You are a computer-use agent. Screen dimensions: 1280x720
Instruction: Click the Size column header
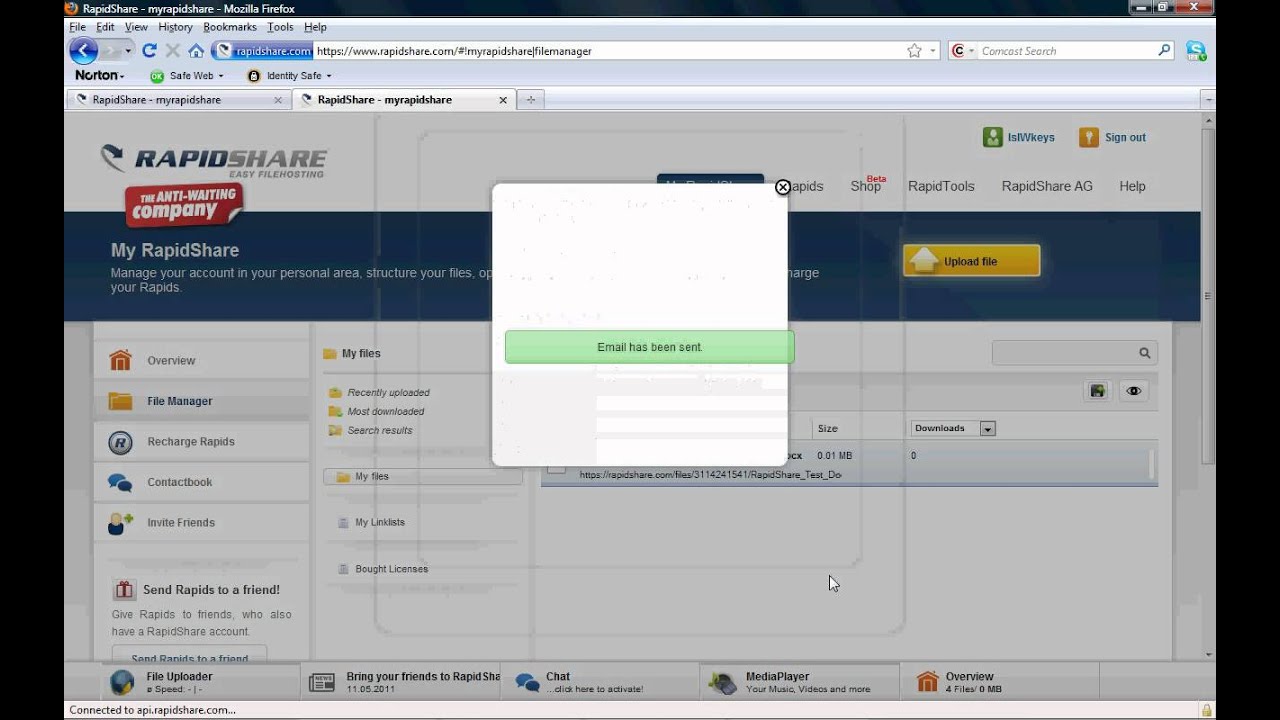827,429
